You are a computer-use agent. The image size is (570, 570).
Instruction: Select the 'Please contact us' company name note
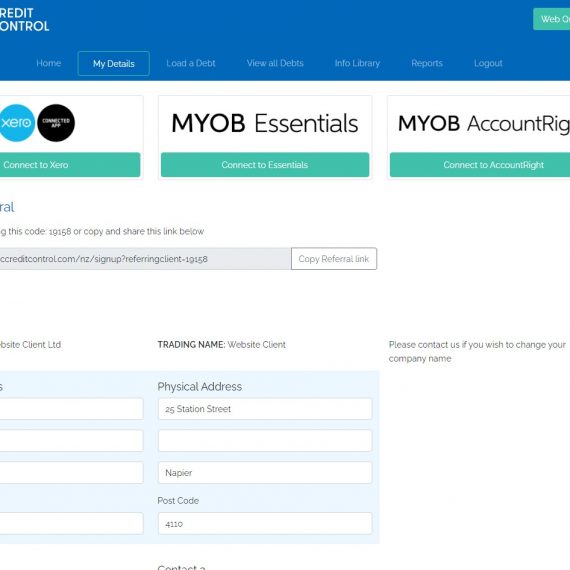point(477,352)
